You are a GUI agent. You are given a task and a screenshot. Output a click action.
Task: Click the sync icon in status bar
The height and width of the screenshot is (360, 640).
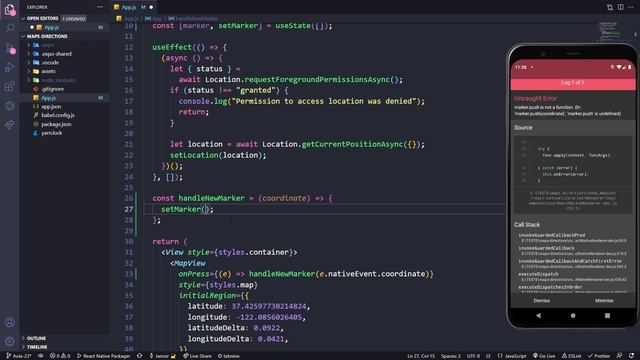[x=140, y=356]
